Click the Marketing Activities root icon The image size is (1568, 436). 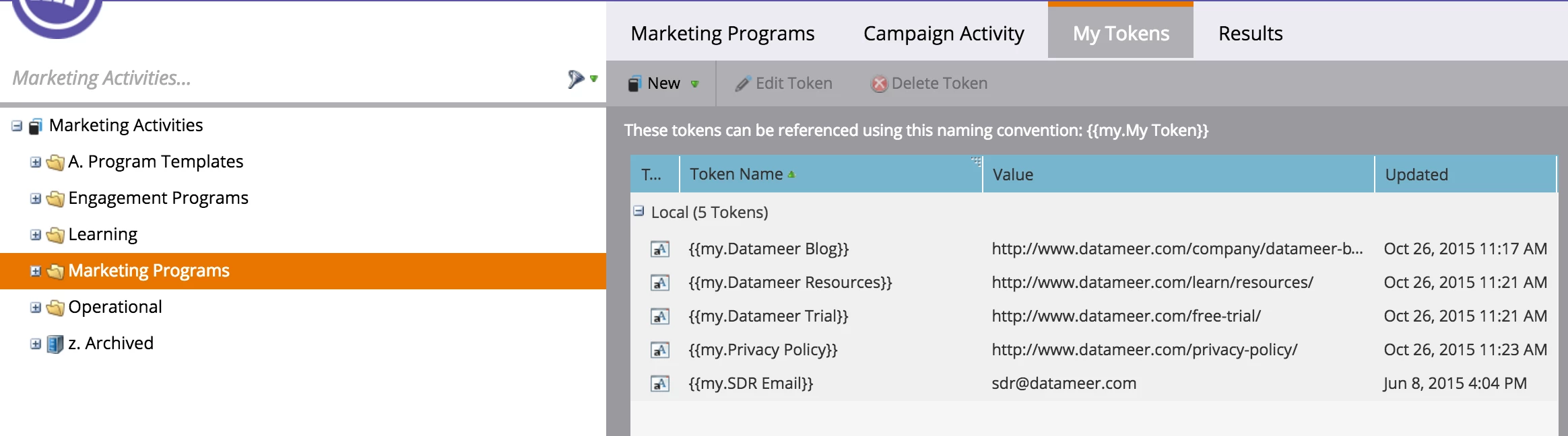pos(36,126)
